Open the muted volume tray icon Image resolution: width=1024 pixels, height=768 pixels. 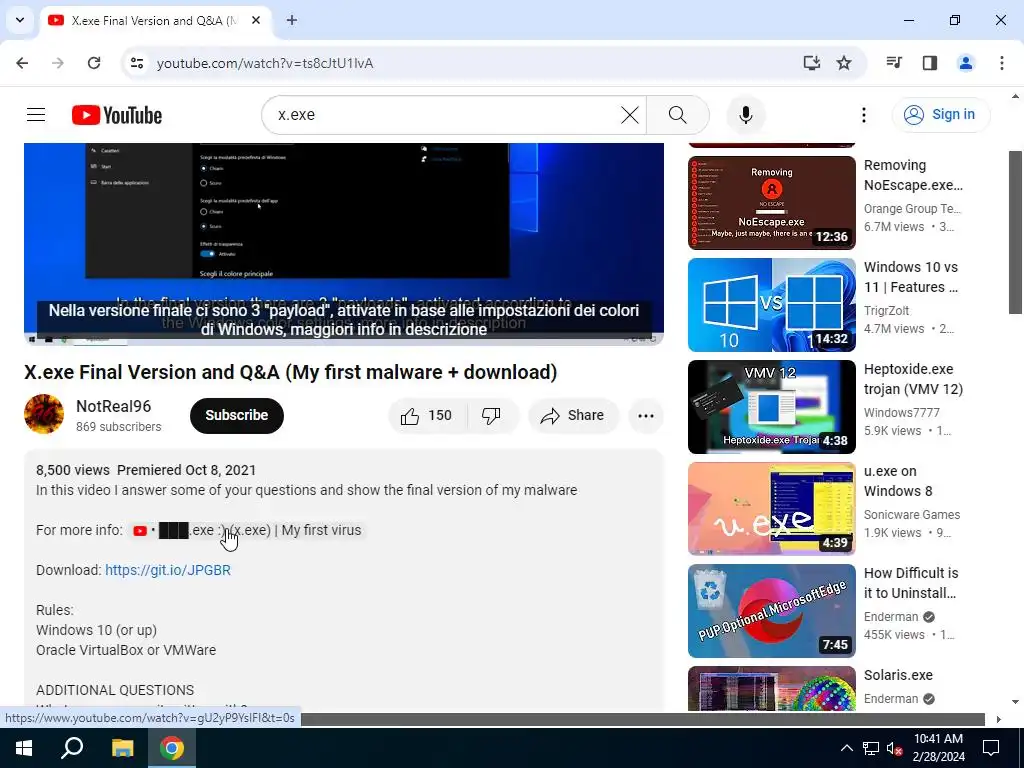894,748
